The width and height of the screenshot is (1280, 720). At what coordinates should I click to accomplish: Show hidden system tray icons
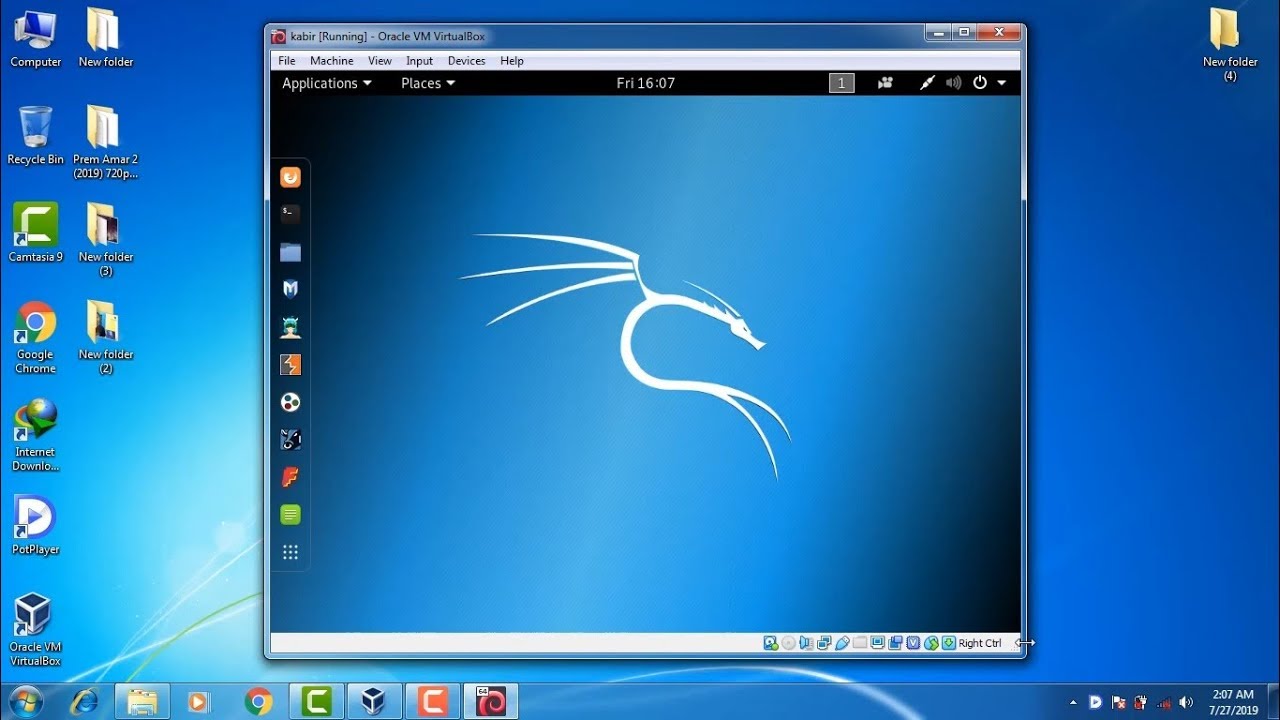click(1074, 702)
